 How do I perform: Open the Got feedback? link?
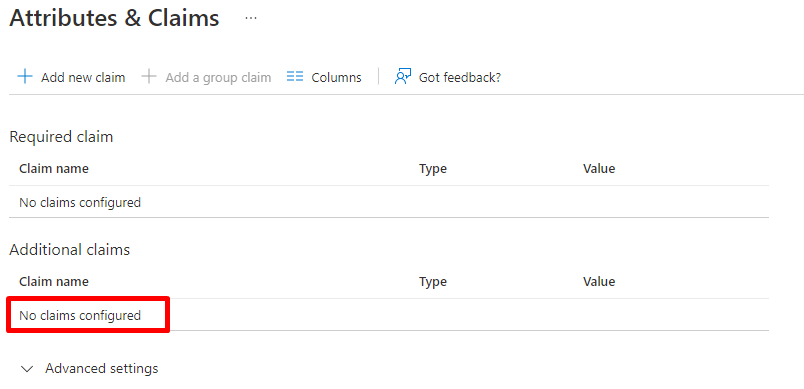(x=460, y=77)
